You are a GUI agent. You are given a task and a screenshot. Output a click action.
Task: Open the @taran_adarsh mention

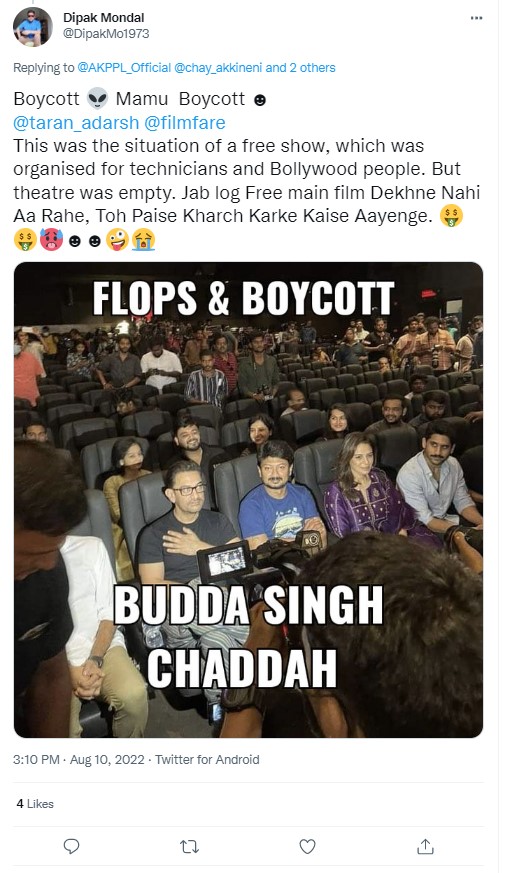coord(76,122)
